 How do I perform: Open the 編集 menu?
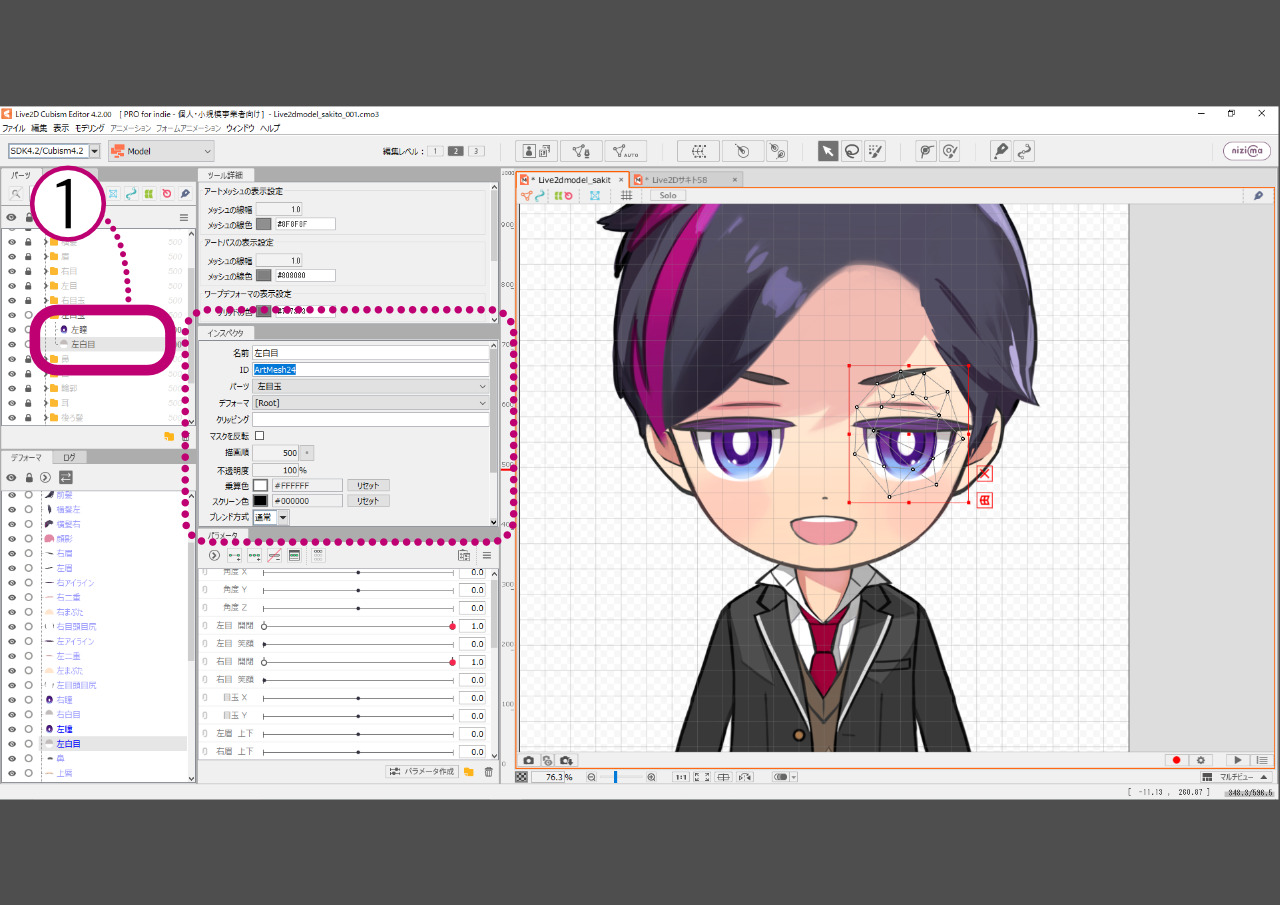tap(39, 128)
